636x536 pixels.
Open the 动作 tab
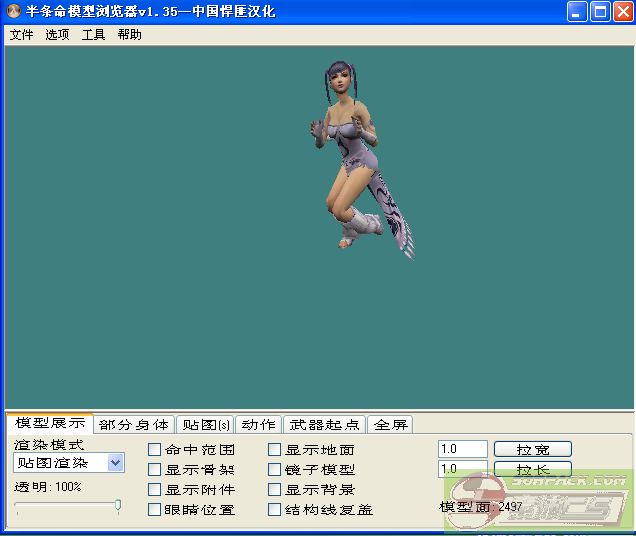click(x=258, y=425)
